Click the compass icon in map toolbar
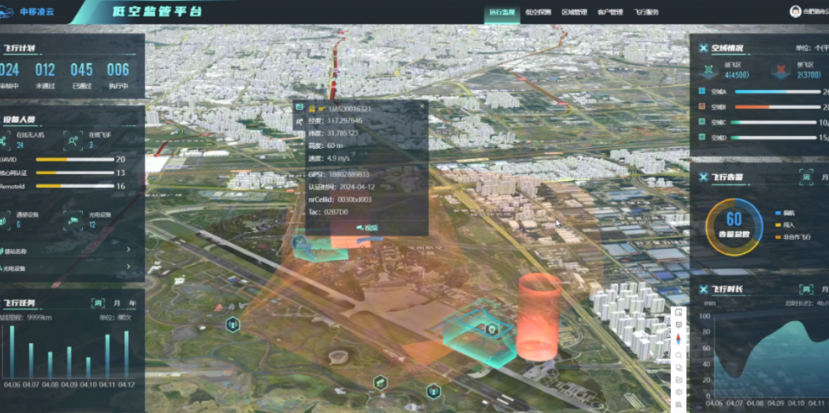 click(679, 340)
